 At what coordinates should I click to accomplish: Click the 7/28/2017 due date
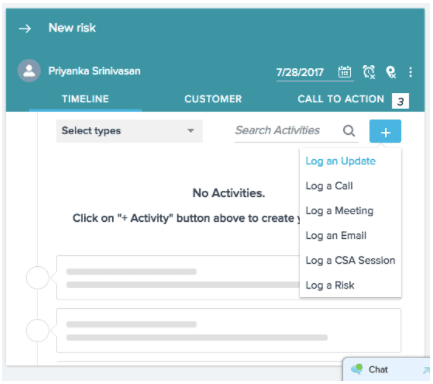tap(300, 72)
